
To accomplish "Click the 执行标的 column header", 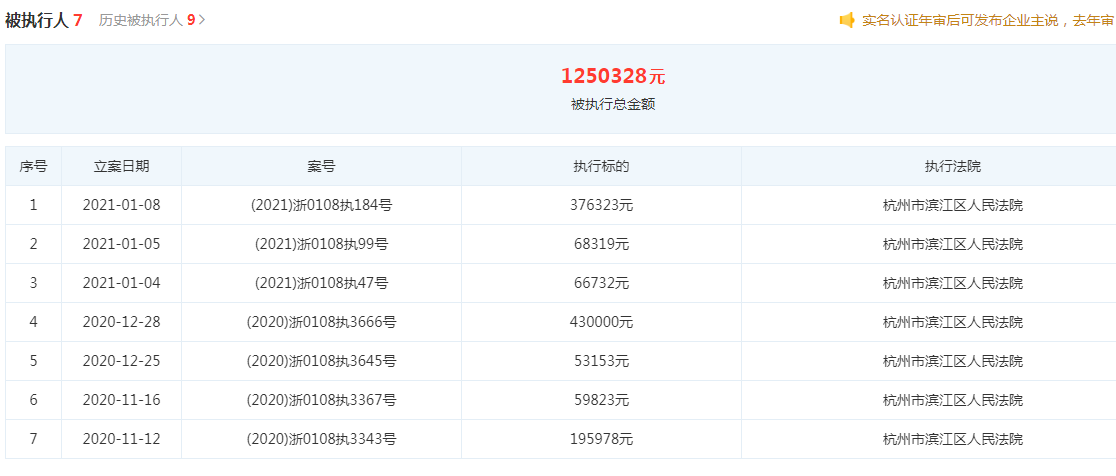I will (601, 166).
